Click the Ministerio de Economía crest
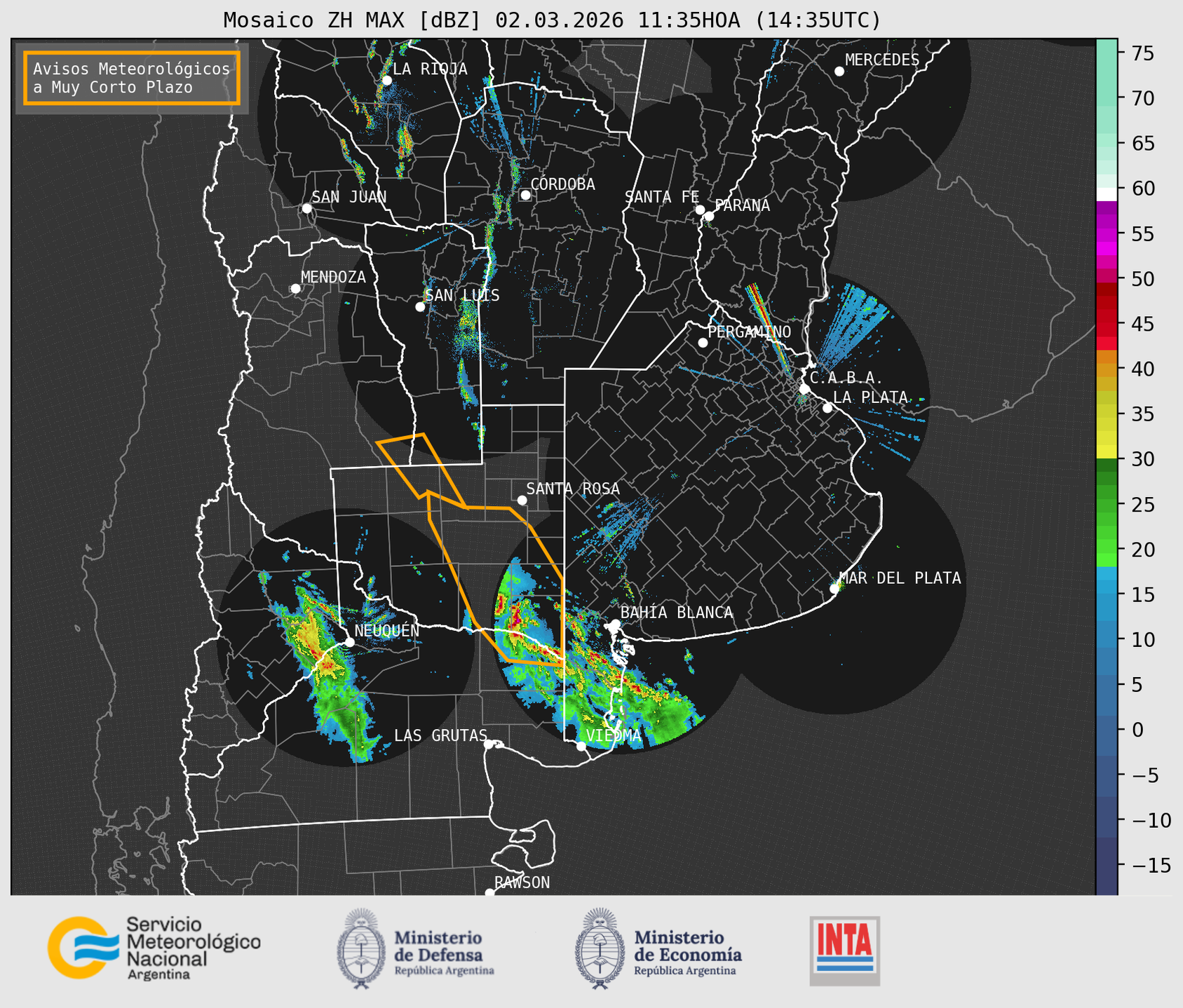Viewport: 1183px width, 1008px height. (600, 948)
